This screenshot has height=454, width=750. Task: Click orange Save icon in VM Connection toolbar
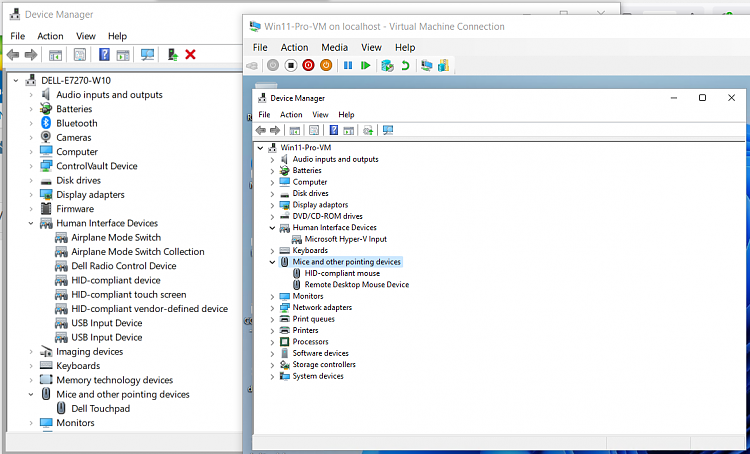(x=326, y=65)
